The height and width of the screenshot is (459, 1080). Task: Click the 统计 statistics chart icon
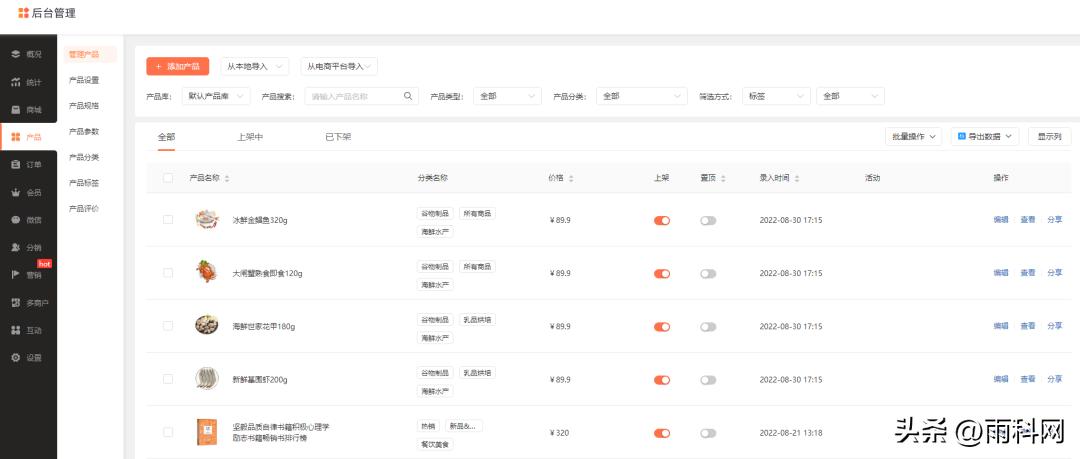[16, 82]
